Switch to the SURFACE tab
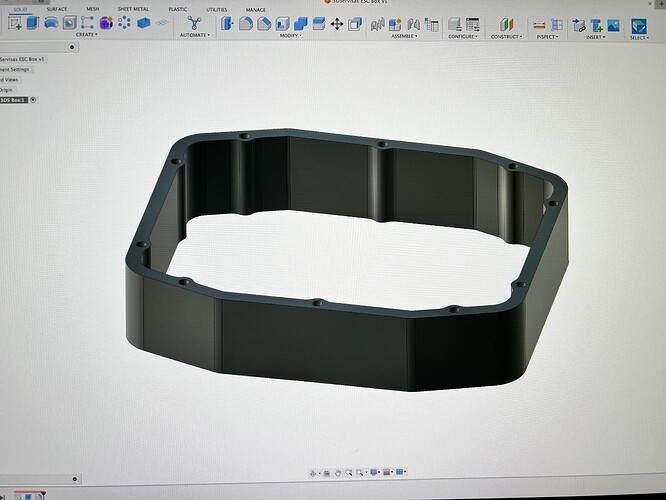 pos(56,9)
